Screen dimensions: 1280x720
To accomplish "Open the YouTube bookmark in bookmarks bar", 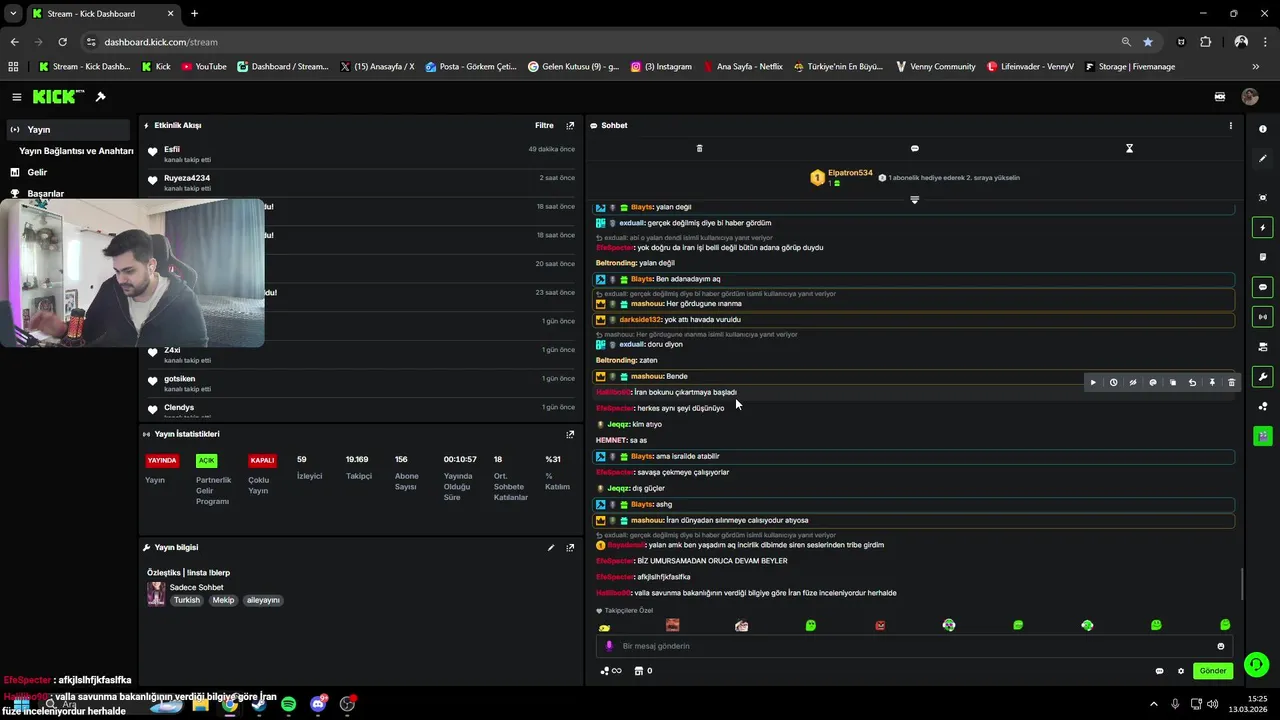I will (204, 67).
